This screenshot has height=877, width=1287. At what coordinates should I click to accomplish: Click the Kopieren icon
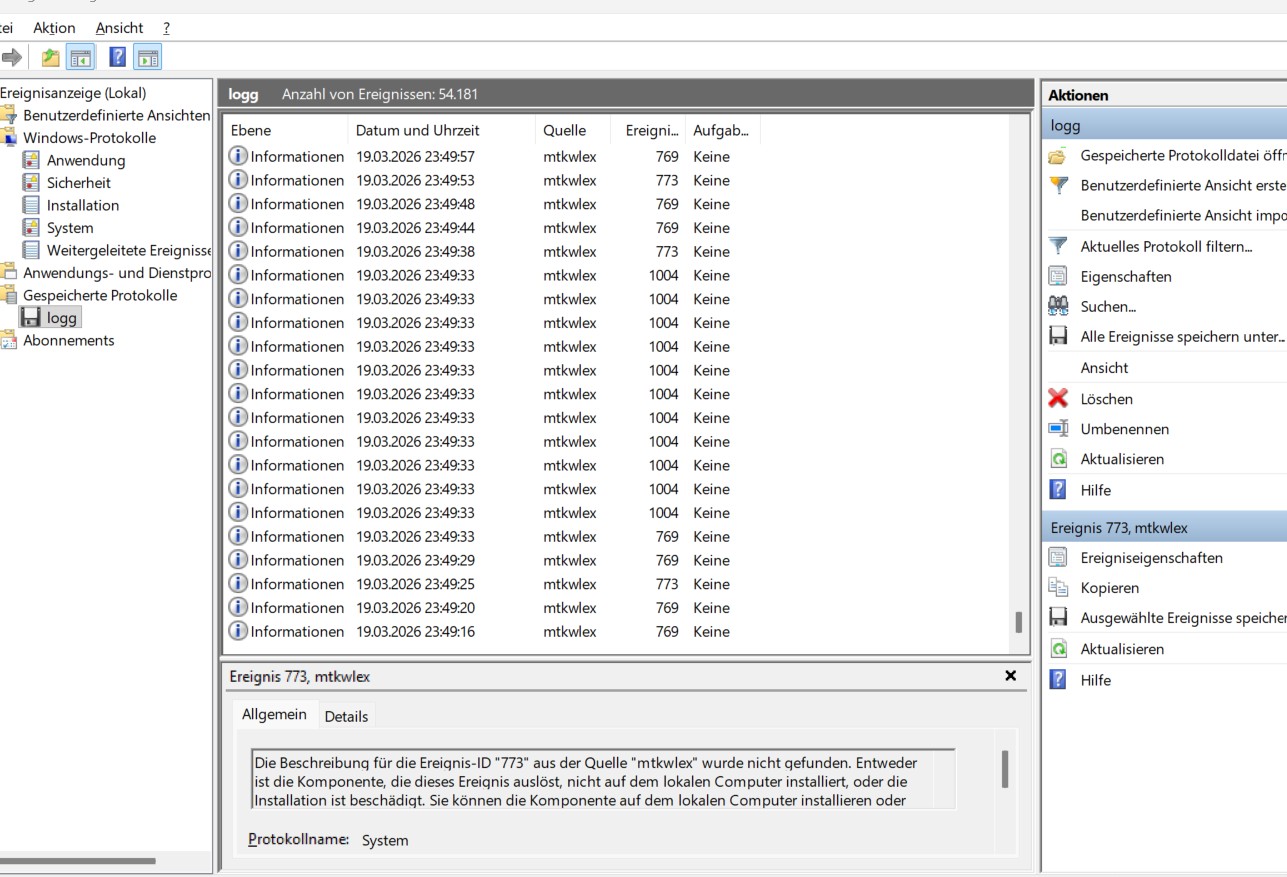(x=1058, y=588)
